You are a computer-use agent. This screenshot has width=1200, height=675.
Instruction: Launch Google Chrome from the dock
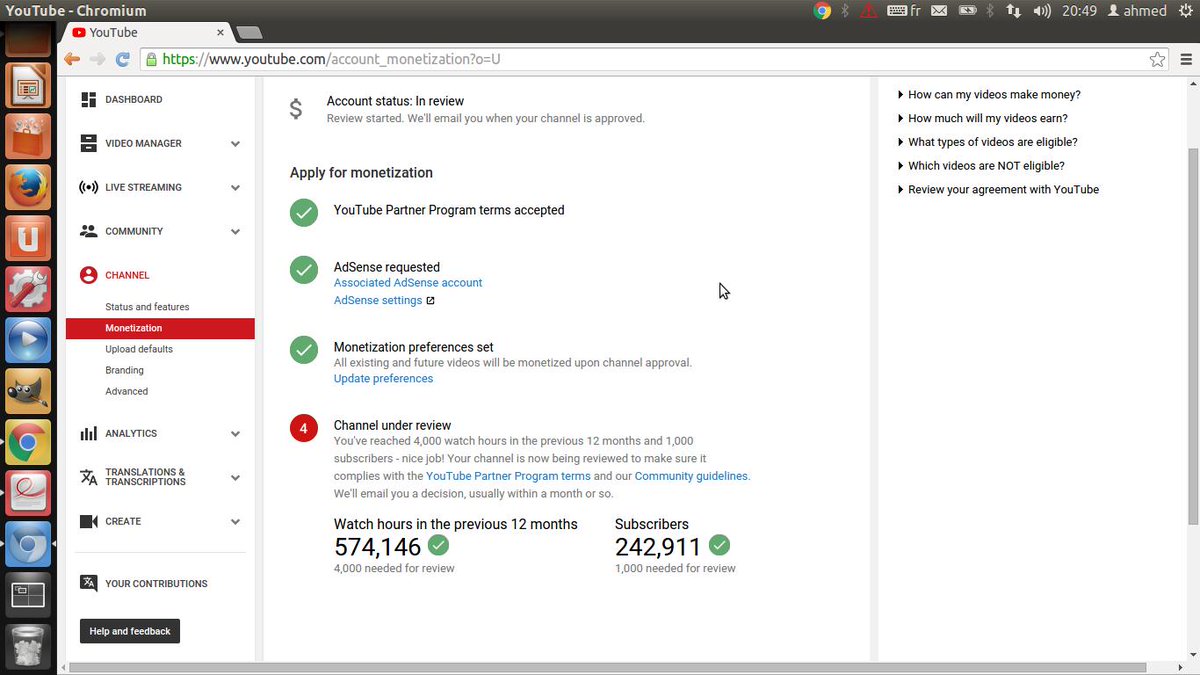pos(28,441)
